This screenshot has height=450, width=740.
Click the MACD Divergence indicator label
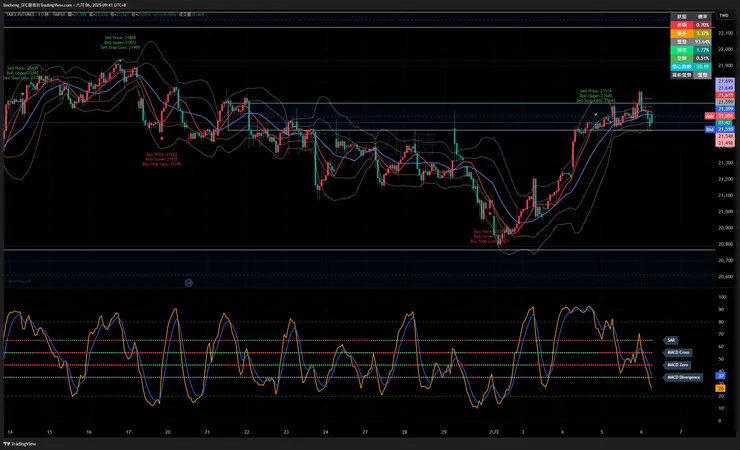point(683,377)
